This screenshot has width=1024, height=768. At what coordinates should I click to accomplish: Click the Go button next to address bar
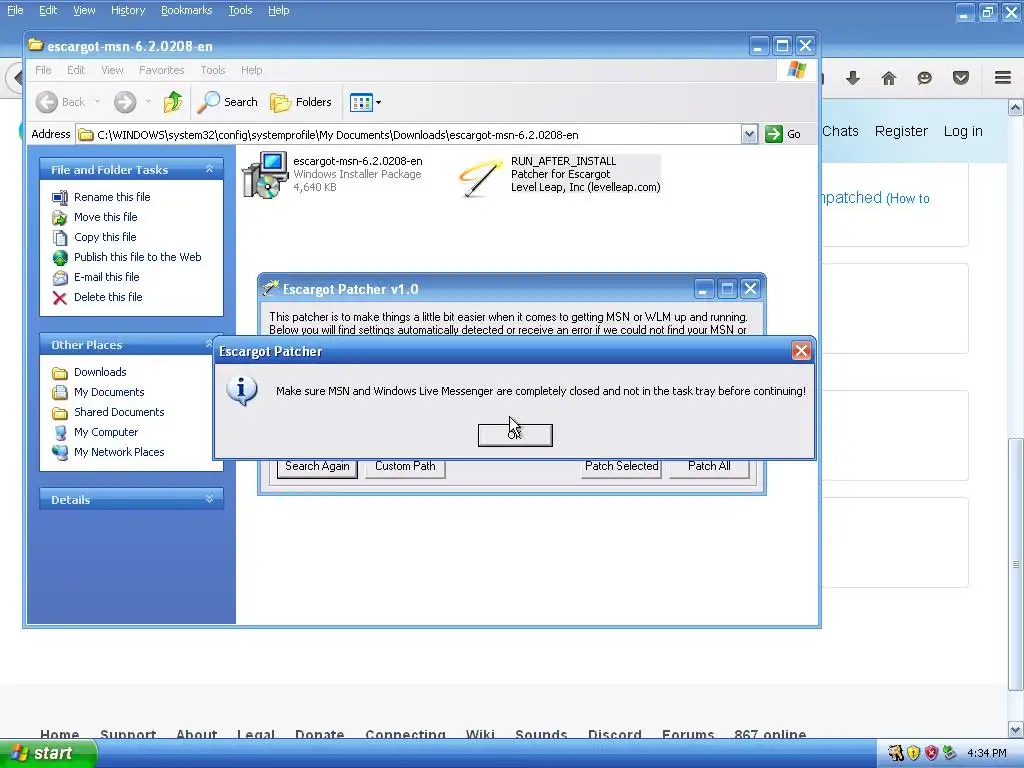784,135
